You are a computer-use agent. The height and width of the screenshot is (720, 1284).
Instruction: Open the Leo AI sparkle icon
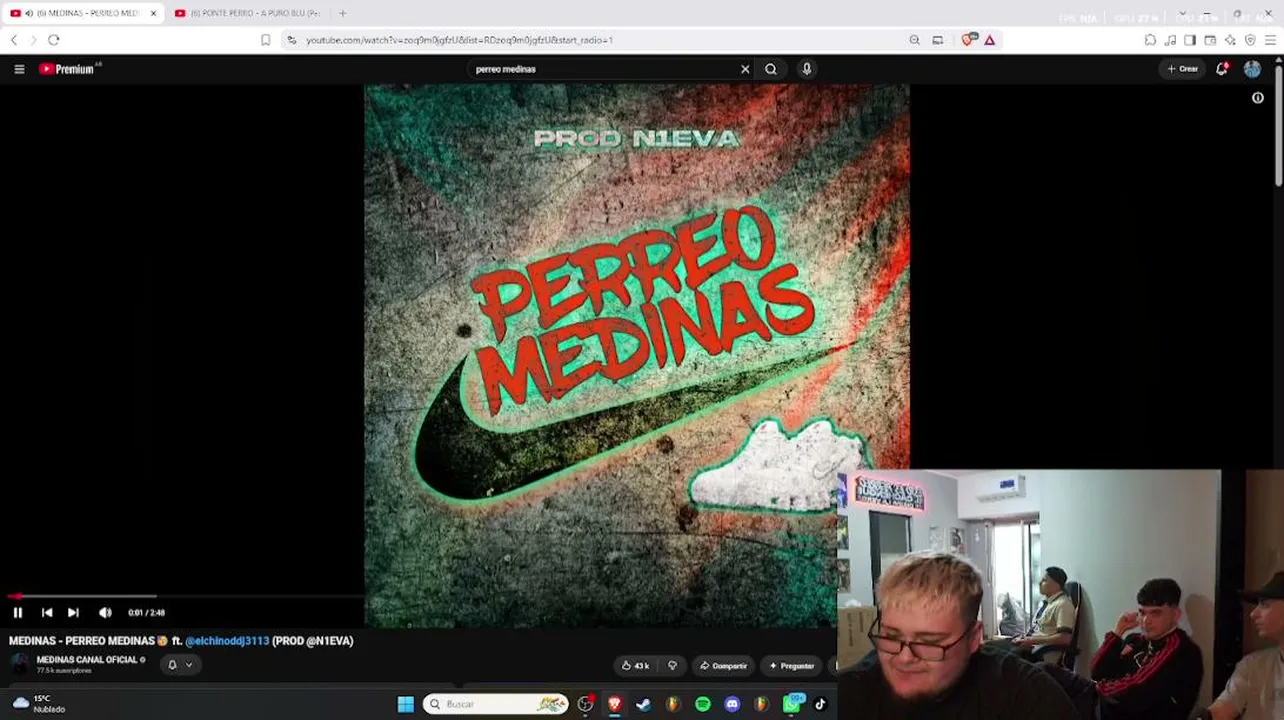(x=1230, y=40)
